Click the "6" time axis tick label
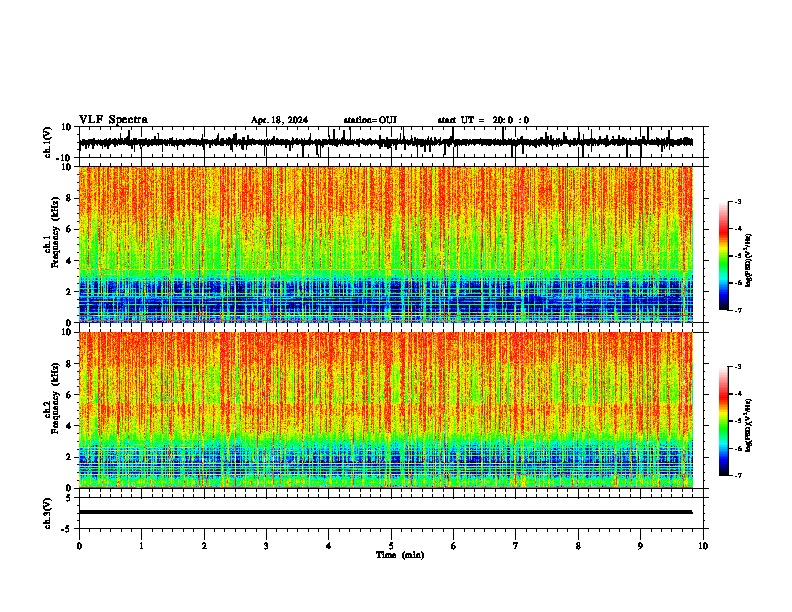Viewport: 792px width, 612px height. click(x=454, y=546)
